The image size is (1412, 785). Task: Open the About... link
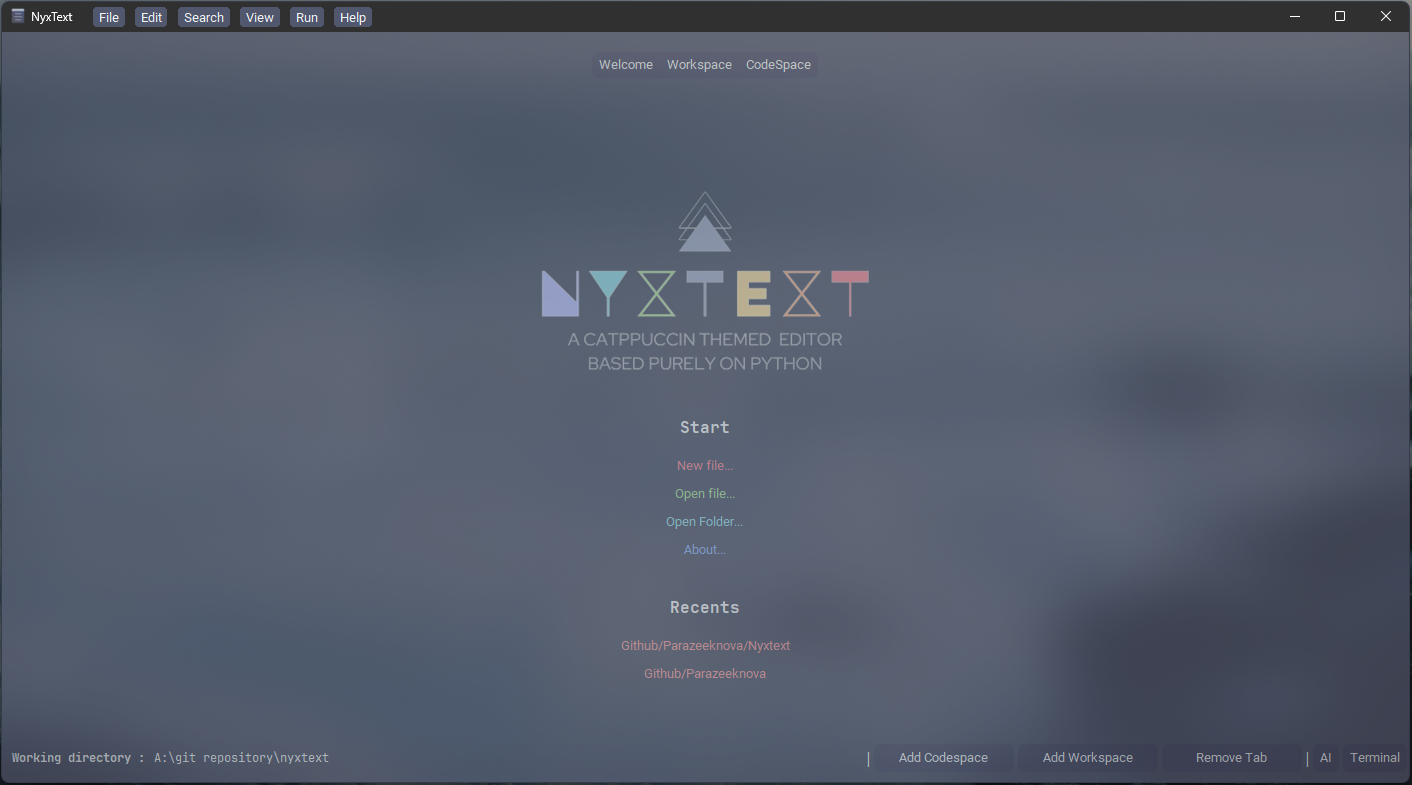[705, 550]
